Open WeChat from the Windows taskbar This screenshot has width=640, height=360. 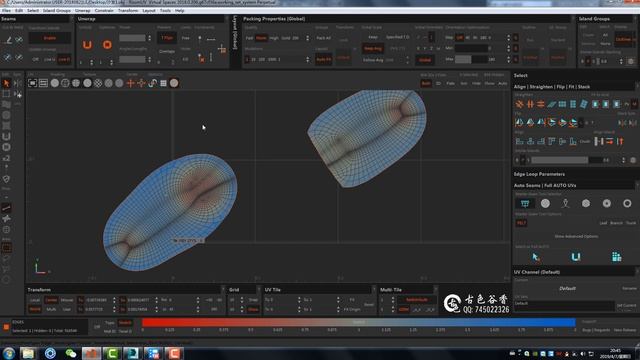[71, 353]
